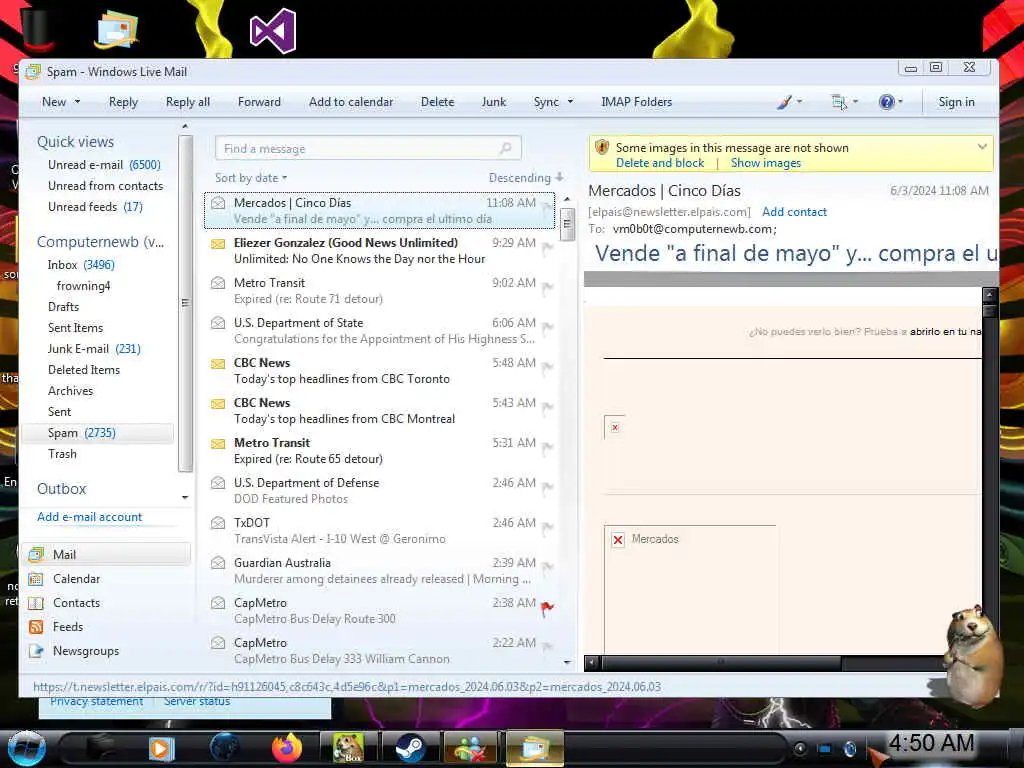Collapse the Computernewb account folder tree
Image resolution: width=1024 pixels, height=768 pixels.
pos(101,242)
